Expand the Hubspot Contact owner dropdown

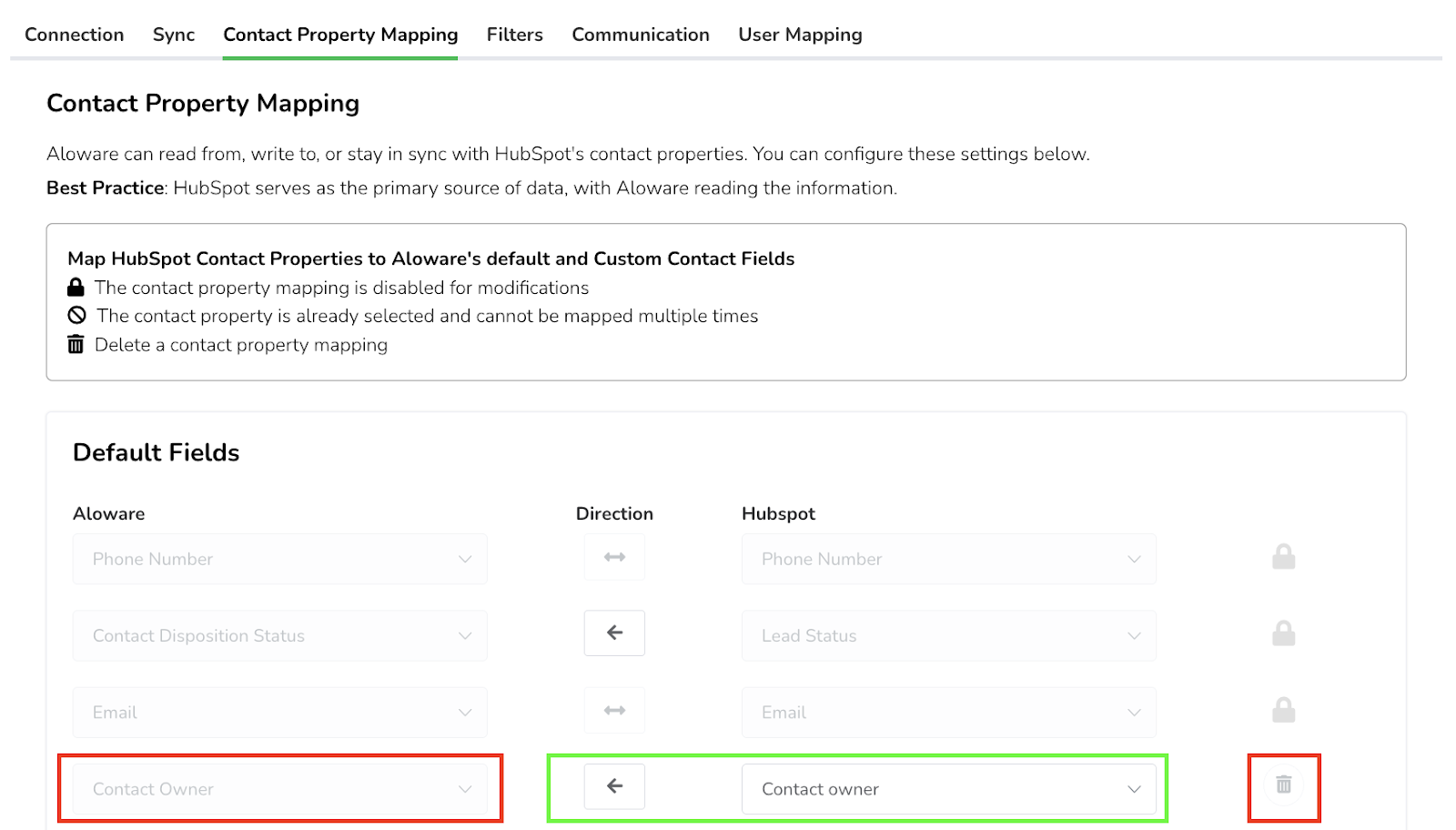(949, 789)
